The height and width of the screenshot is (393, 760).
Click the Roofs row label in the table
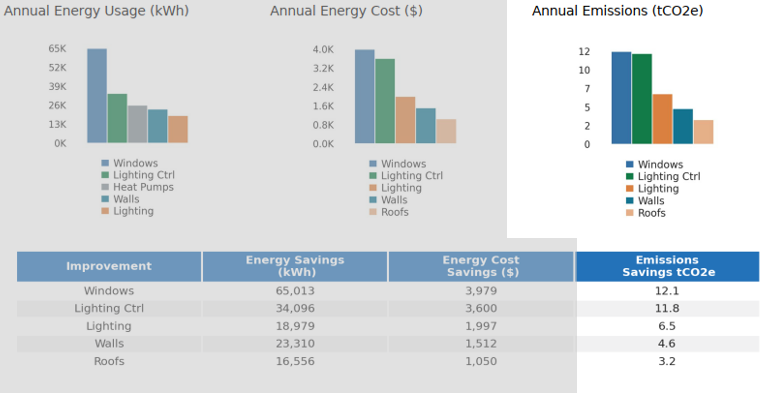[109, 361]
